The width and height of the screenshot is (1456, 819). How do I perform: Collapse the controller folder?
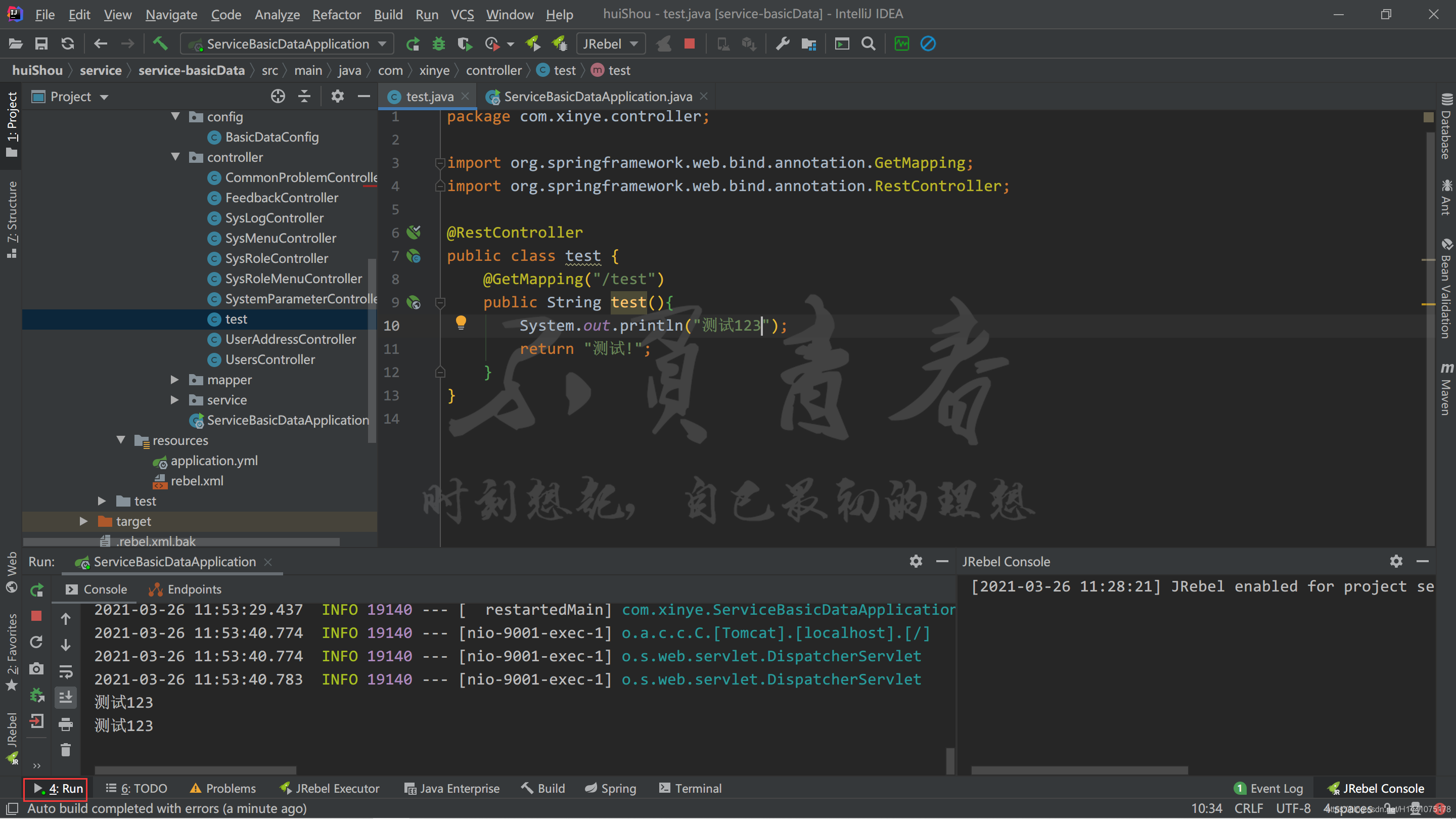tap(175, 157)
